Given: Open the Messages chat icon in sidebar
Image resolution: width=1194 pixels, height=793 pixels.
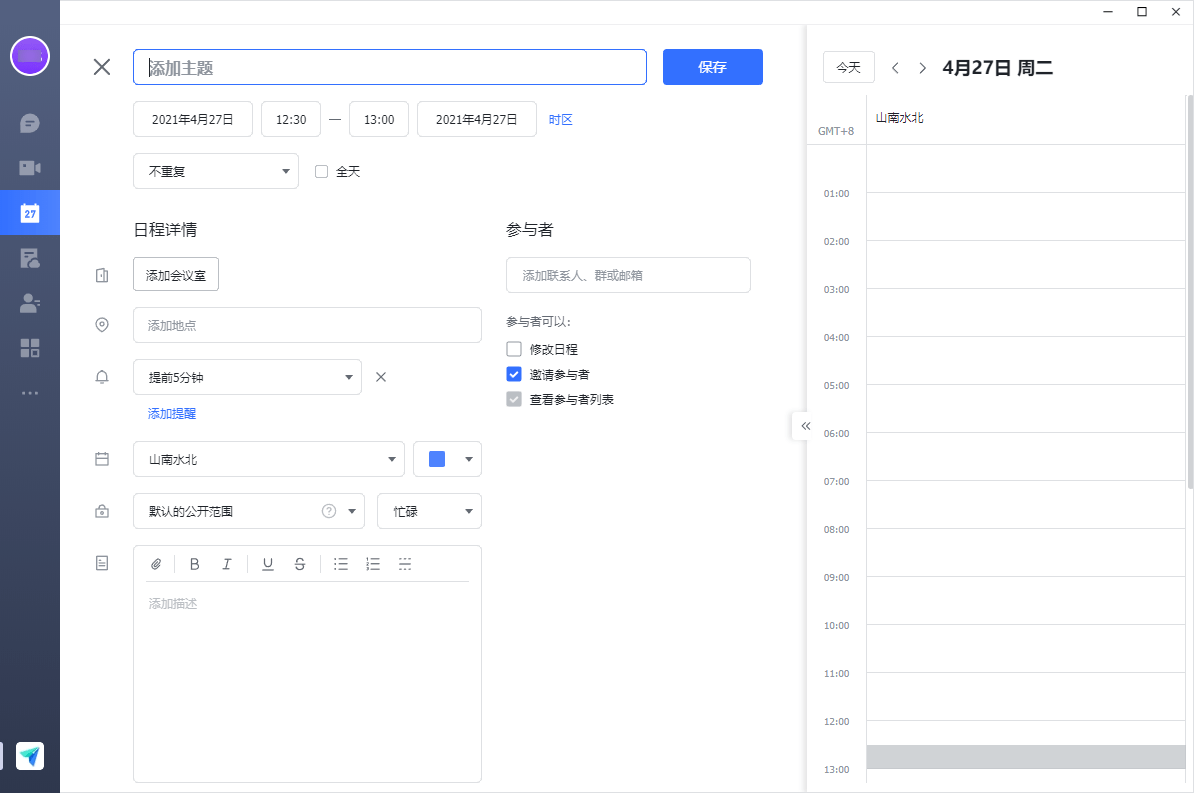Looking at the screenshot, I should 30,124.
